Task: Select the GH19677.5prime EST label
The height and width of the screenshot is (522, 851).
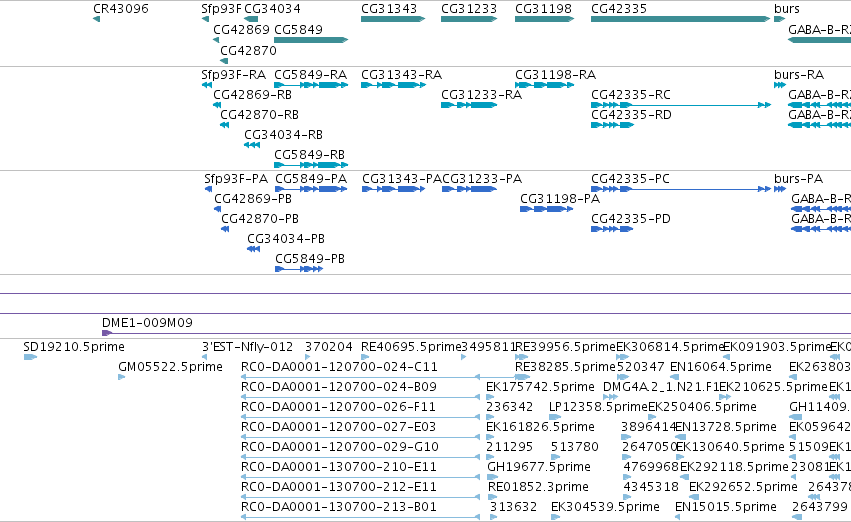Action: [x=539, y=467]
